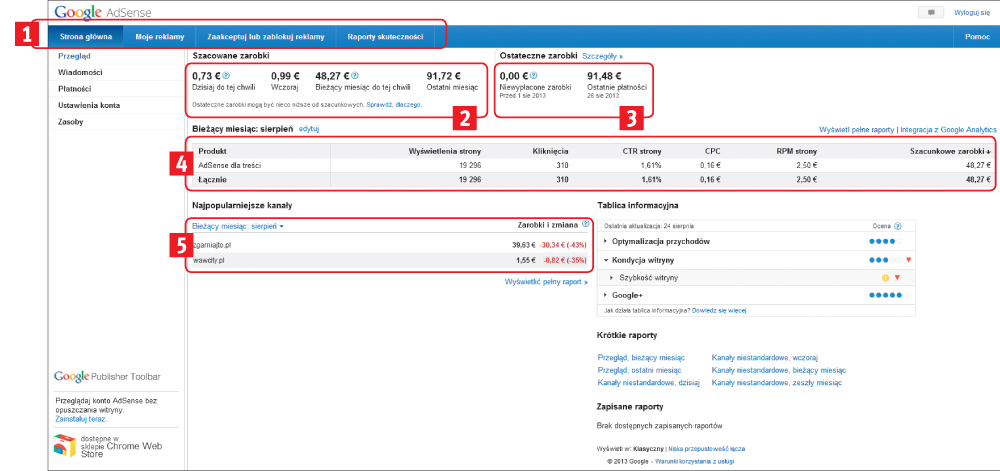Open Bieżący miesiąc: sierpień channel dropdown

238,227
